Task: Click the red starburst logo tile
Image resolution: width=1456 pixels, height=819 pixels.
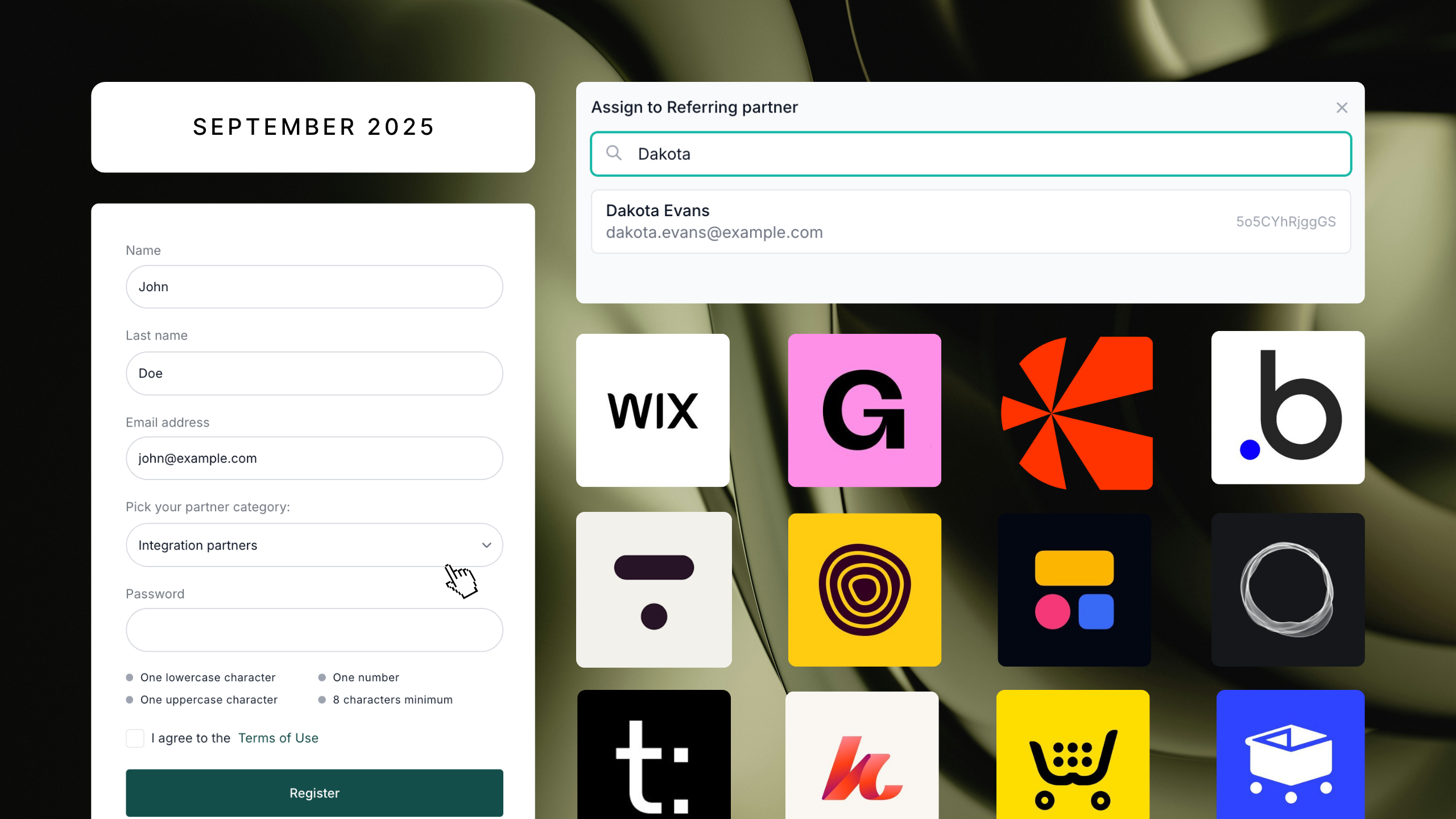Action: (1077, 413)
